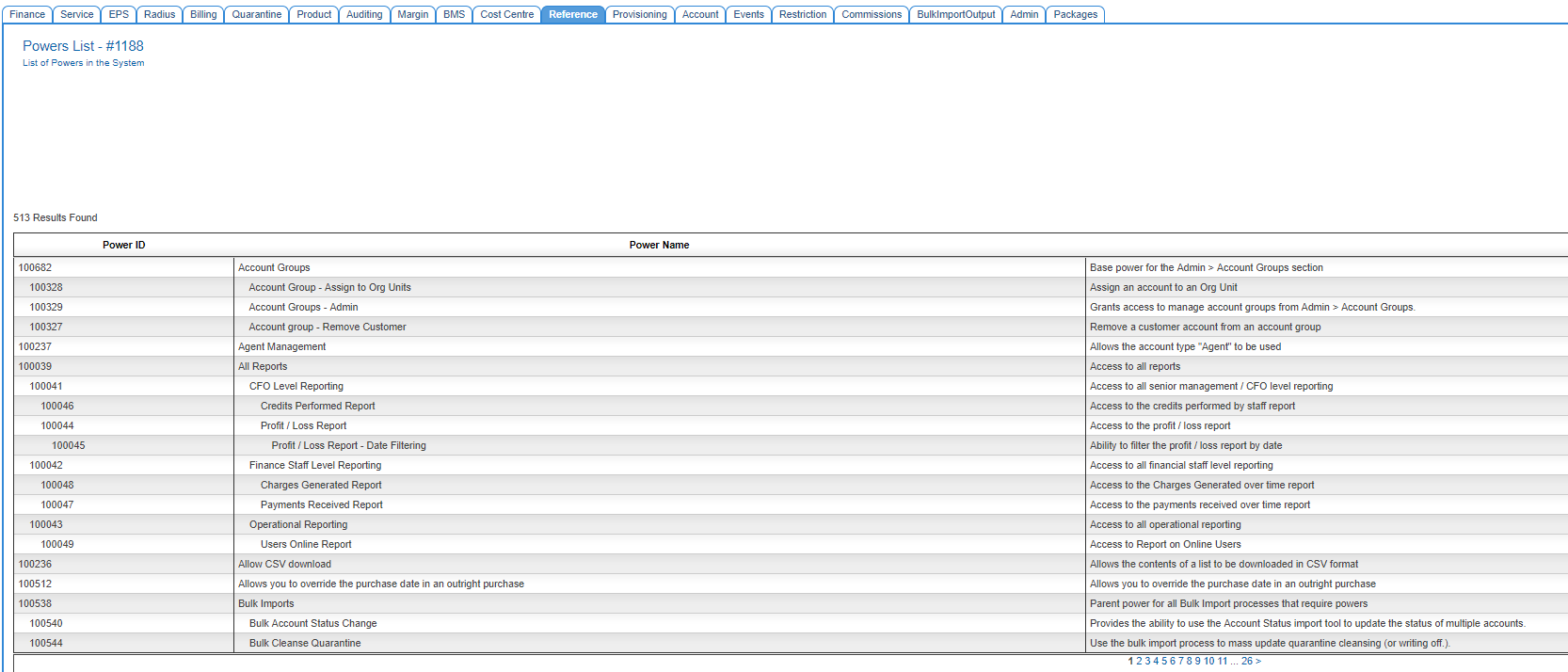Select the CFO Level Reporting row
This screenshot has width=1568, height=672.
(296, 386)
